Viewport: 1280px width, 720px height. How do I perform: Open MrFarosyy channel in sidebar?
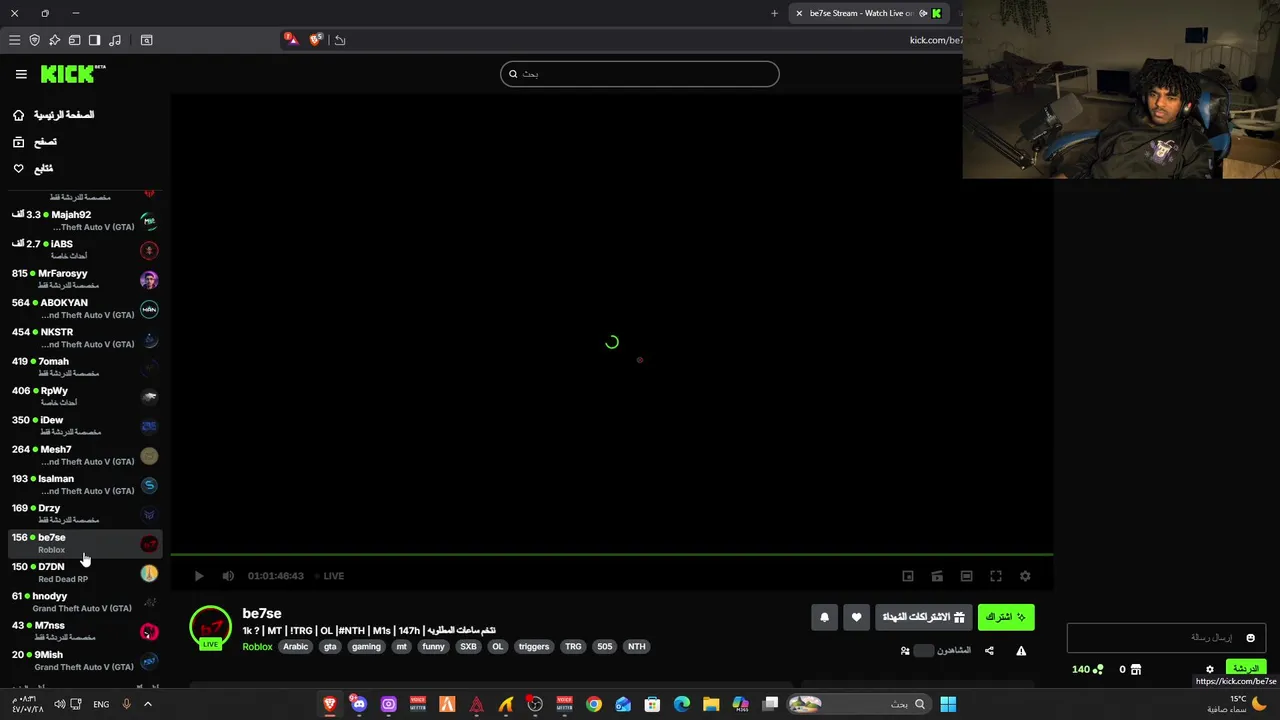click(85, 279)
